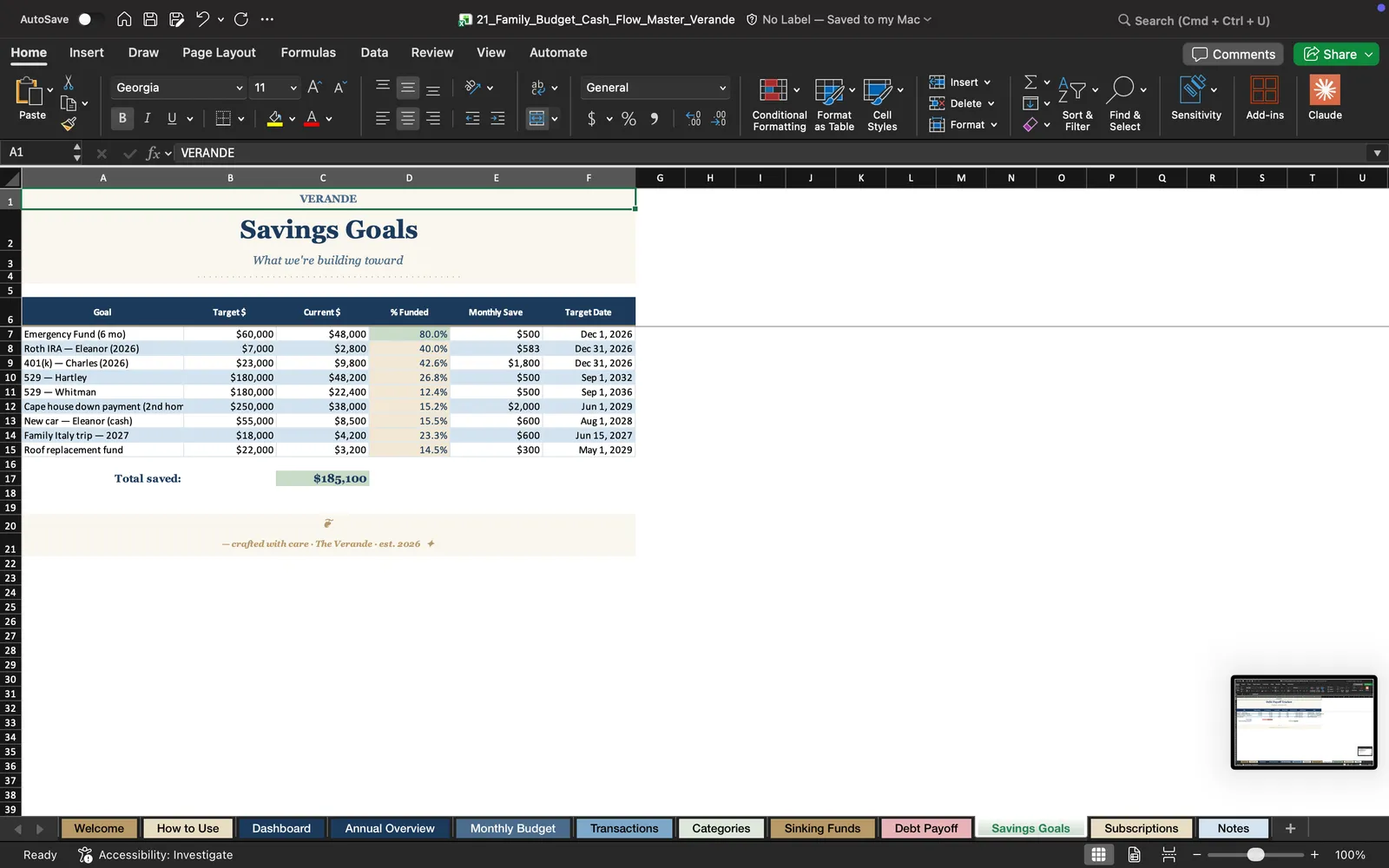
Task: Open the Formulas ribbon tab
Action: pos(308,52)
